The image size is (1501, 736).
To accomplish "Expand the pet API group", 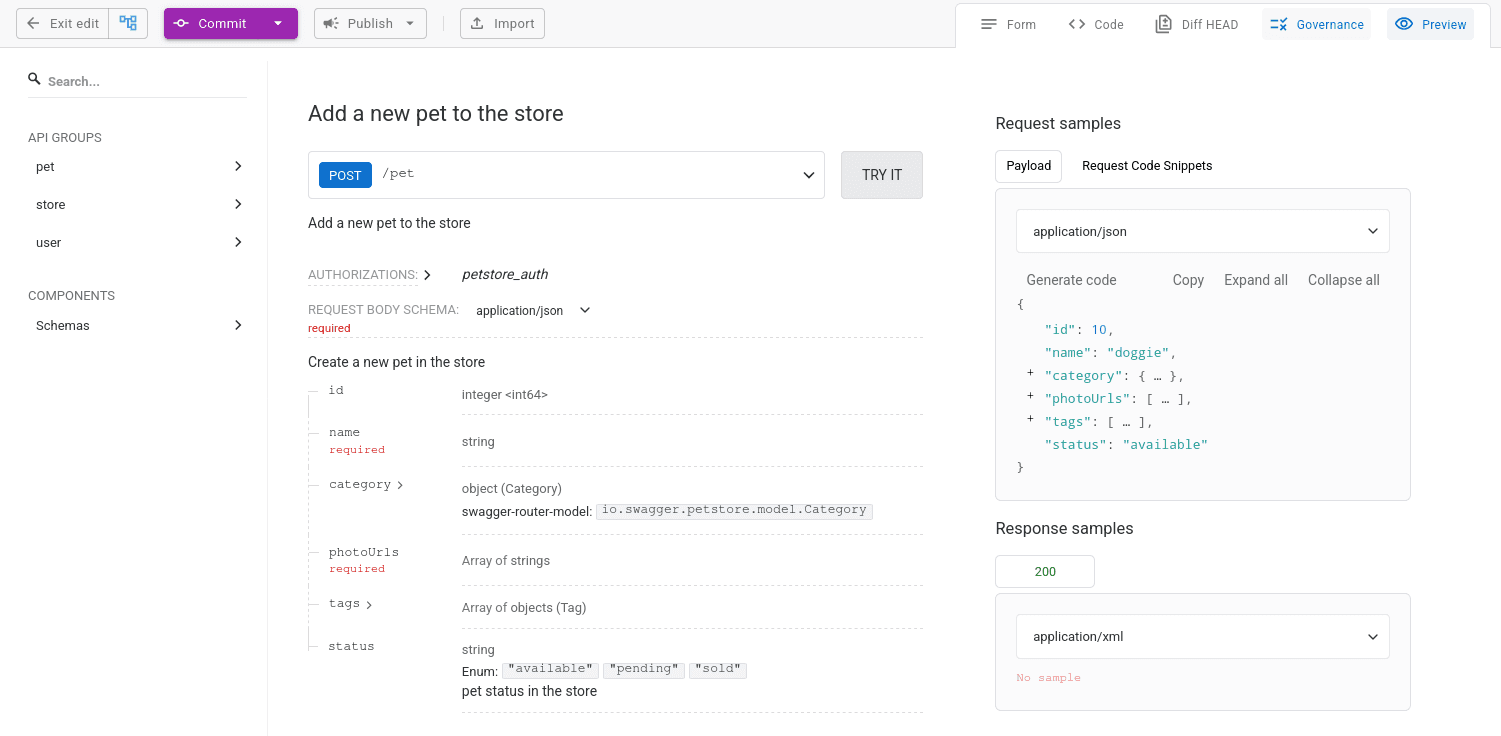I will [138, 167].
